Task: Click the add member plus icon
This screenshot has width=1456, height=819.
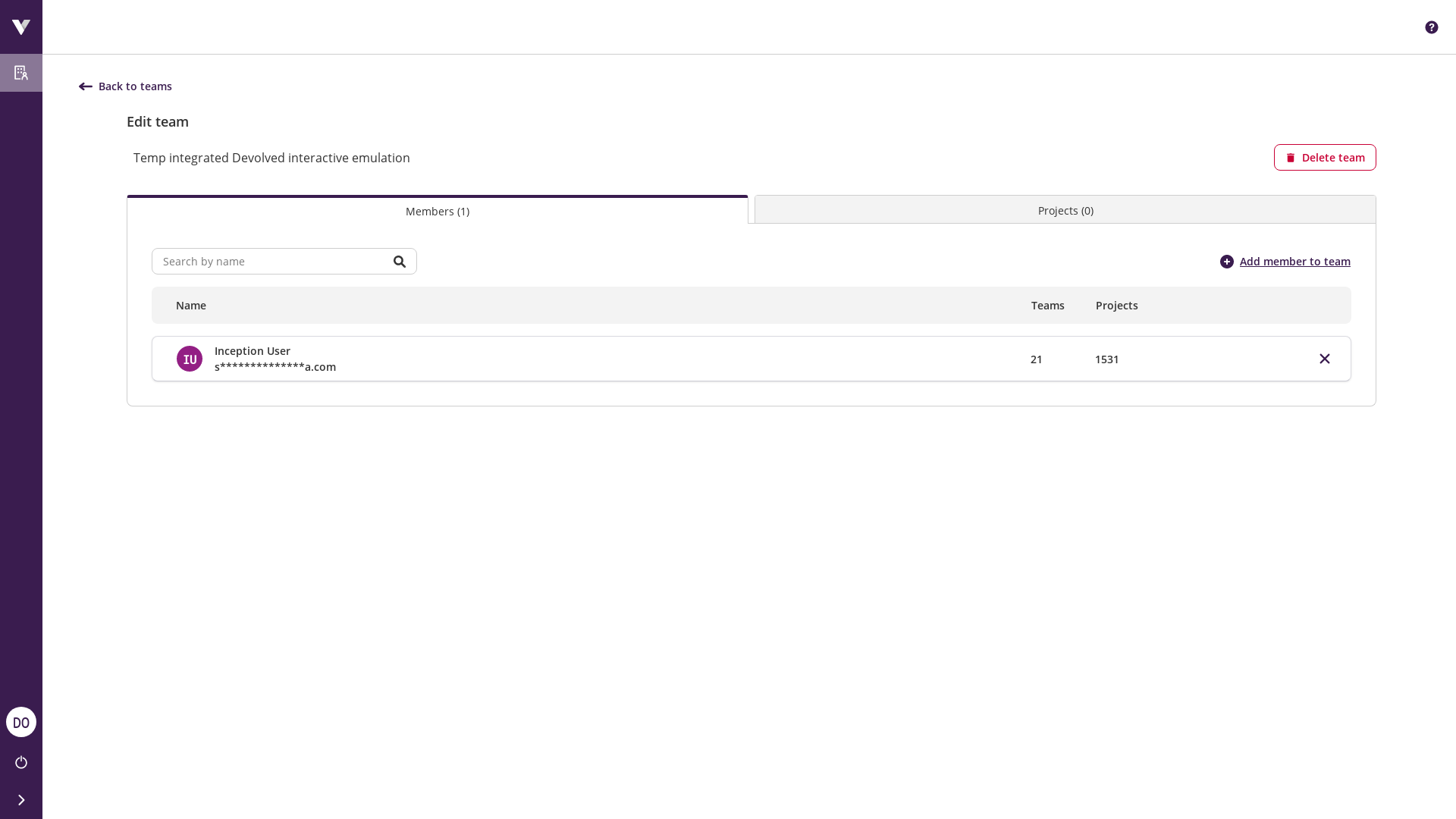Action: click(1227, 261)
